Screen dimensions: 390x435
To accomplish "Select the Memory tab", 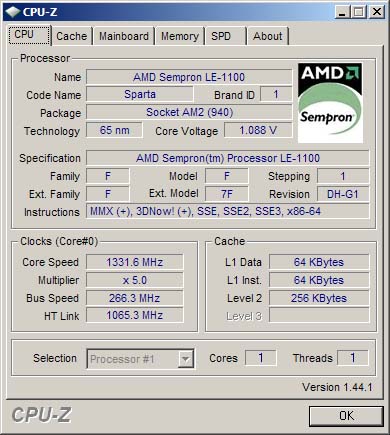I will (x=180, y=36).
